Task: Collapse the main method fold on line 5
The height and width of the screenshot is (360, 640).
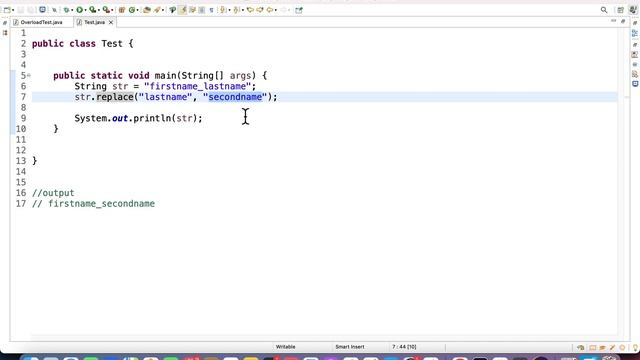Action: point(29,76)
